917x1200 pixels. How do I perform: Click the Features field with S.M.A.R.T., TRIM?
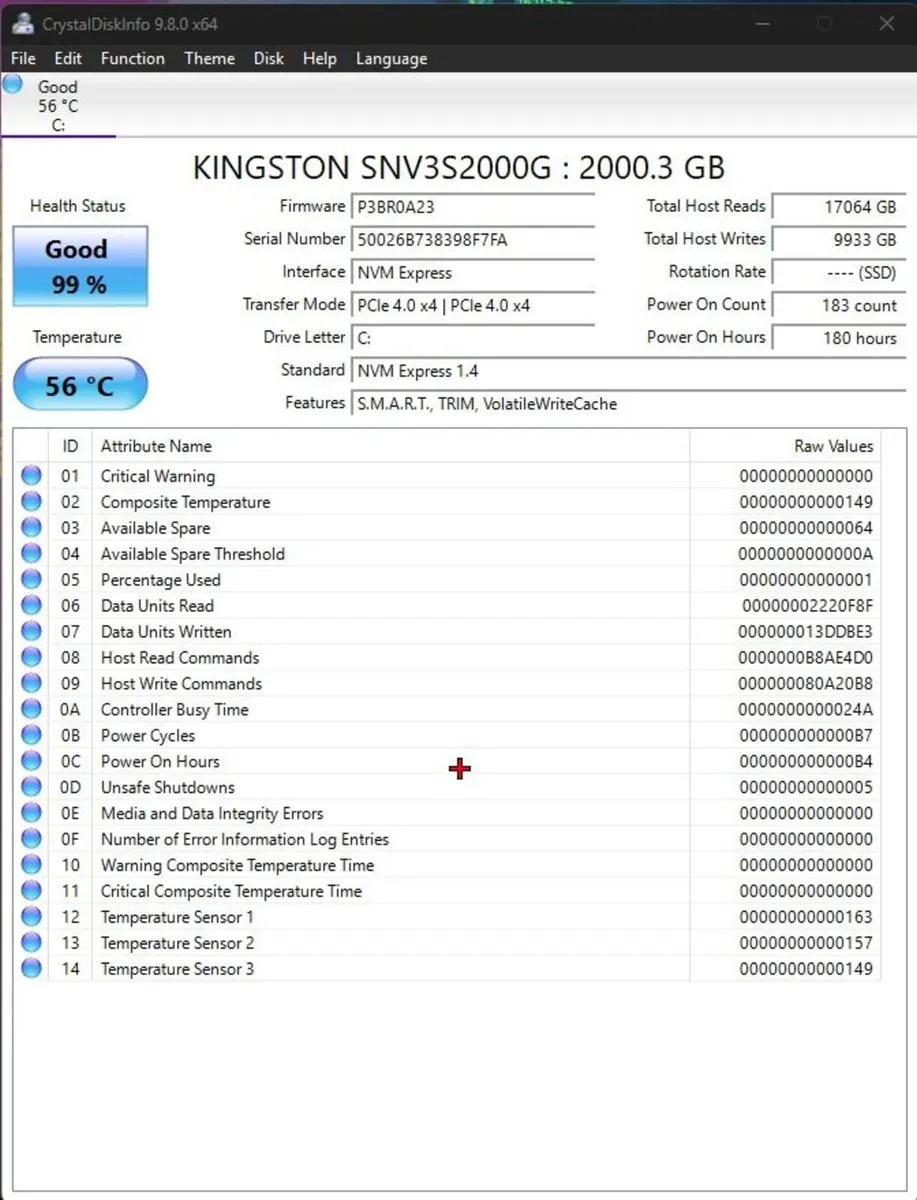coord(629,404)
